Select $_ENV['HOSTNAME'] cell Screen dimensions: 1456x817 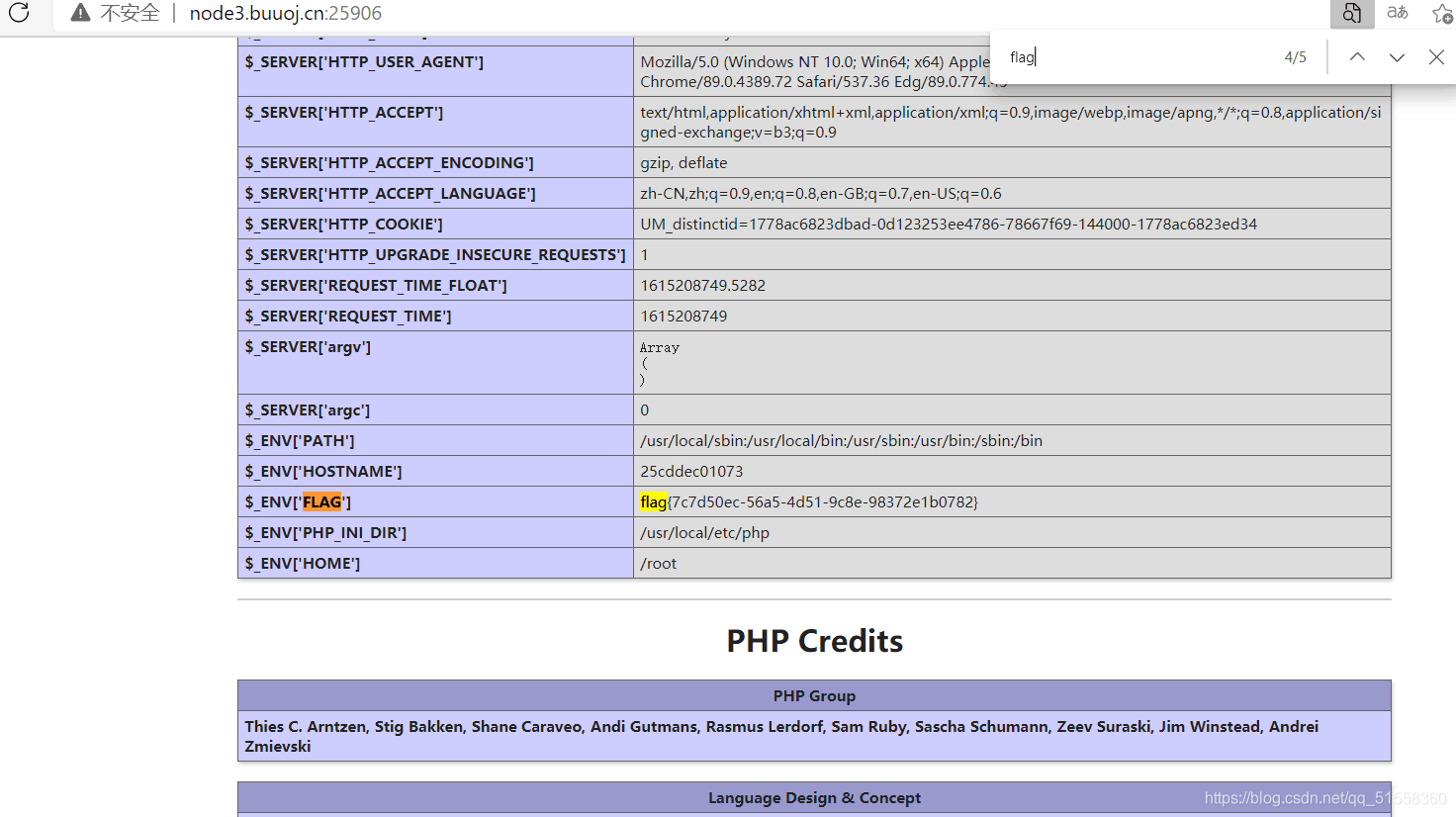tap(435, 471)
